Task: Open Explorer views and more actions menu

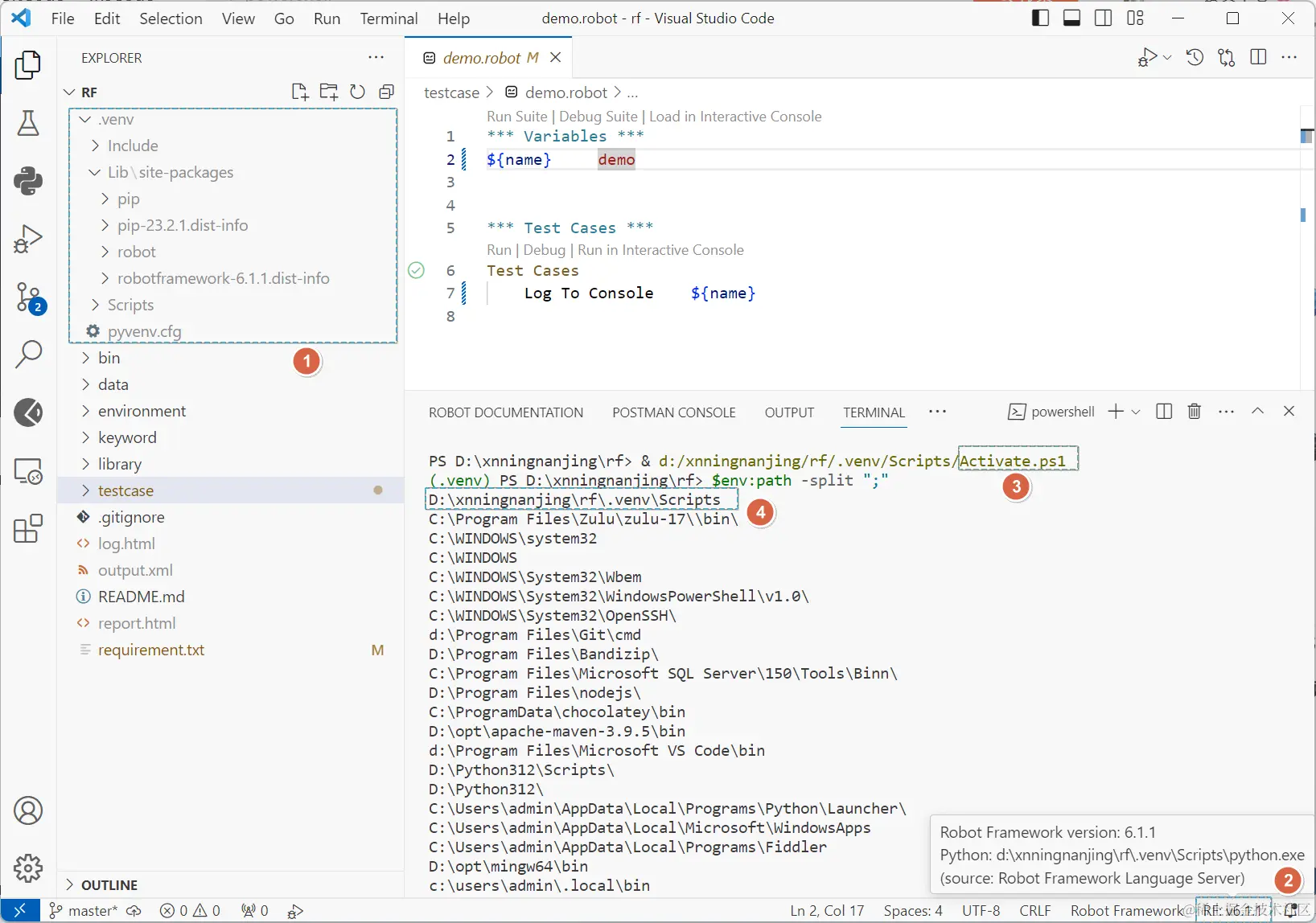Action: click(x=376, y=58)
